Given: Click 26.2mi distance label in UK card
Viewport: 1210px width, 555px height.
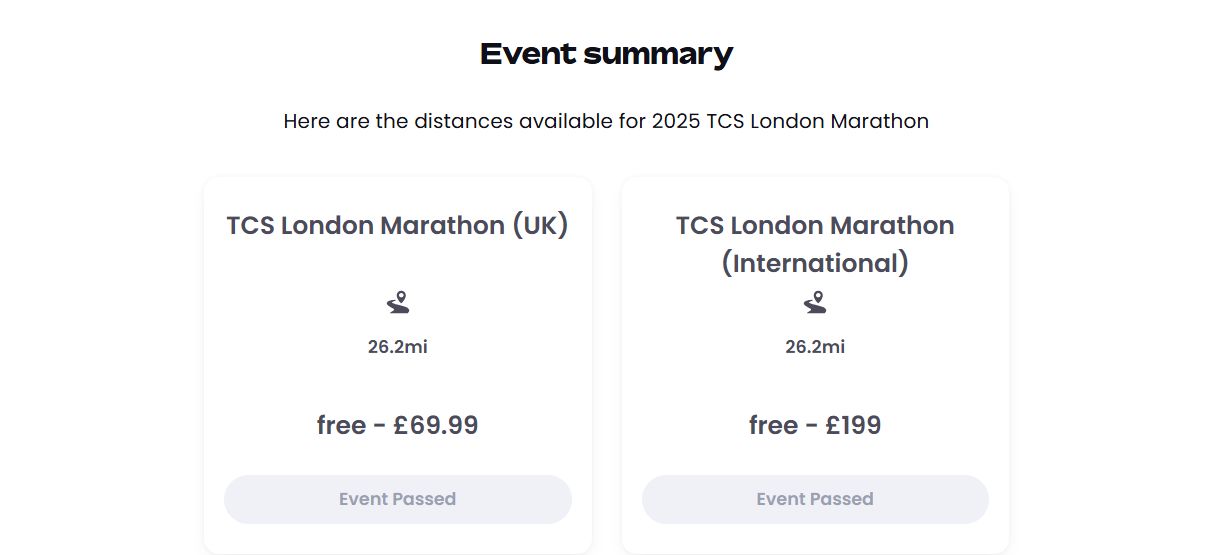Looking at the screenshot, I should (x=398, y=347).
